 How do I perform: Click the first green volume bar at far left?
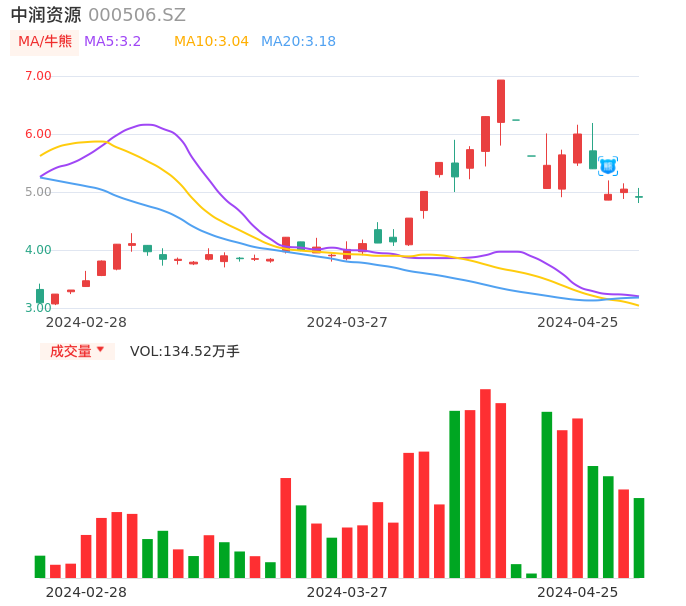click(40, 566)
